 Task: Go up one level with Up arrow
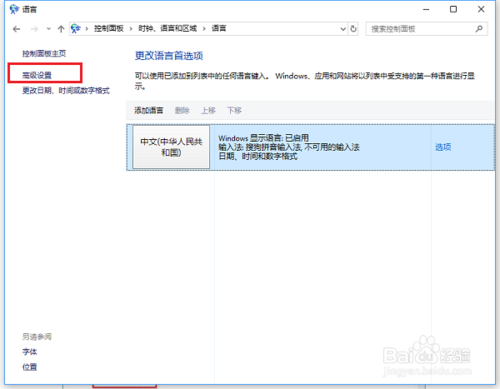click(x=61, y=29)
